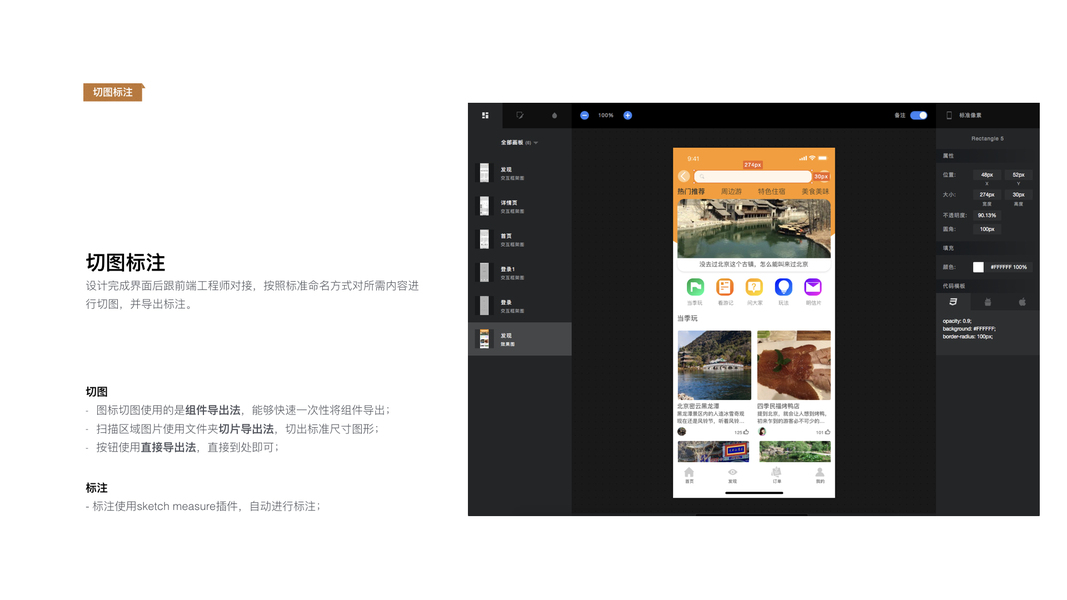Click the 我的 profile icon in bottom nav

click(820, 472)
